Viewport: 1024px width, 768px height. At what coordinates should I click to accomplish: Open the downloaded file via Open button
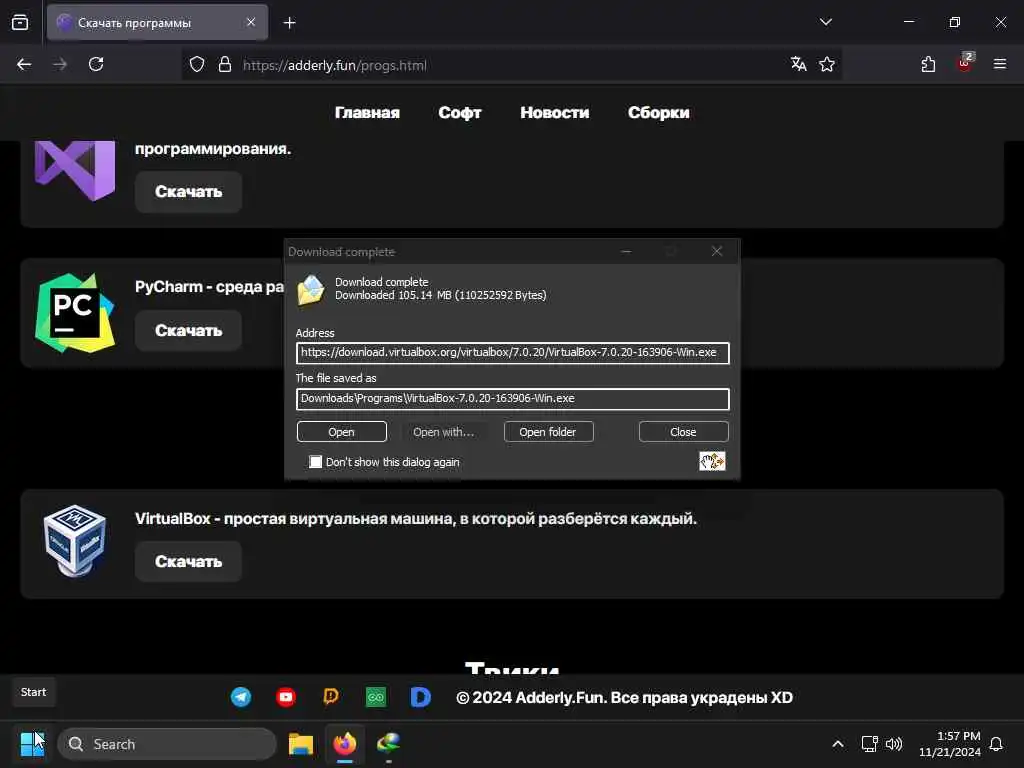coord(342,432)
